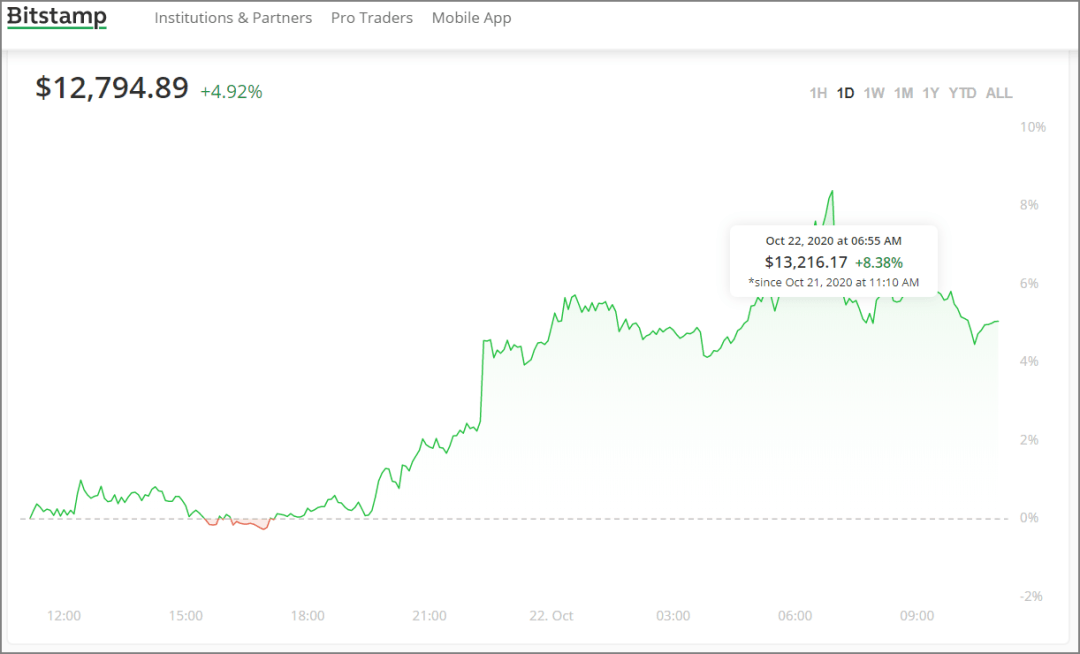Image resolution: width=1080 pixels, height=654 pixels.
Task: Click the chart tooltip showing $13,216.17
Action: coord(833,262)
